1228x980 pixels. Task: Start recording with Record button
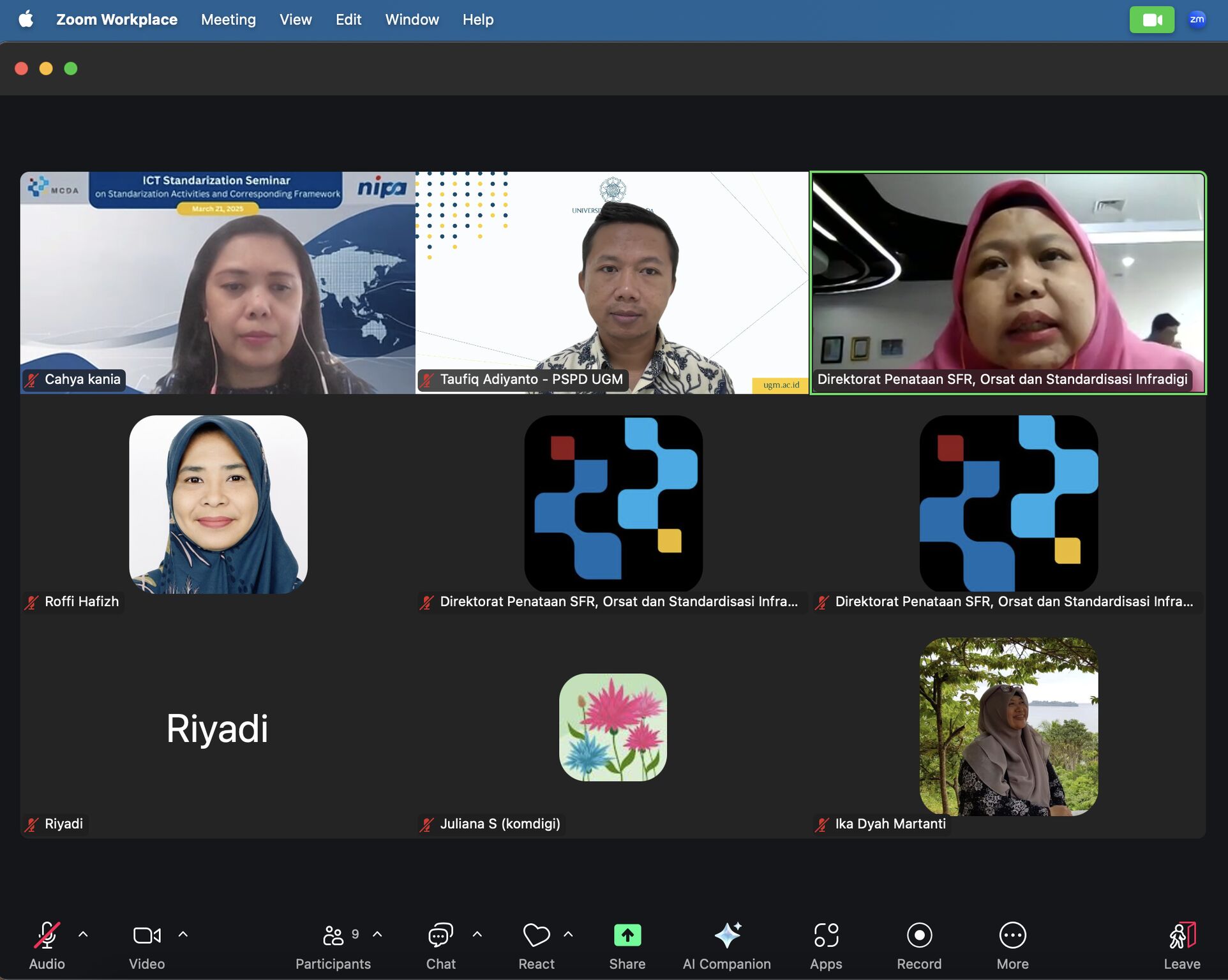tap(919, 935)
